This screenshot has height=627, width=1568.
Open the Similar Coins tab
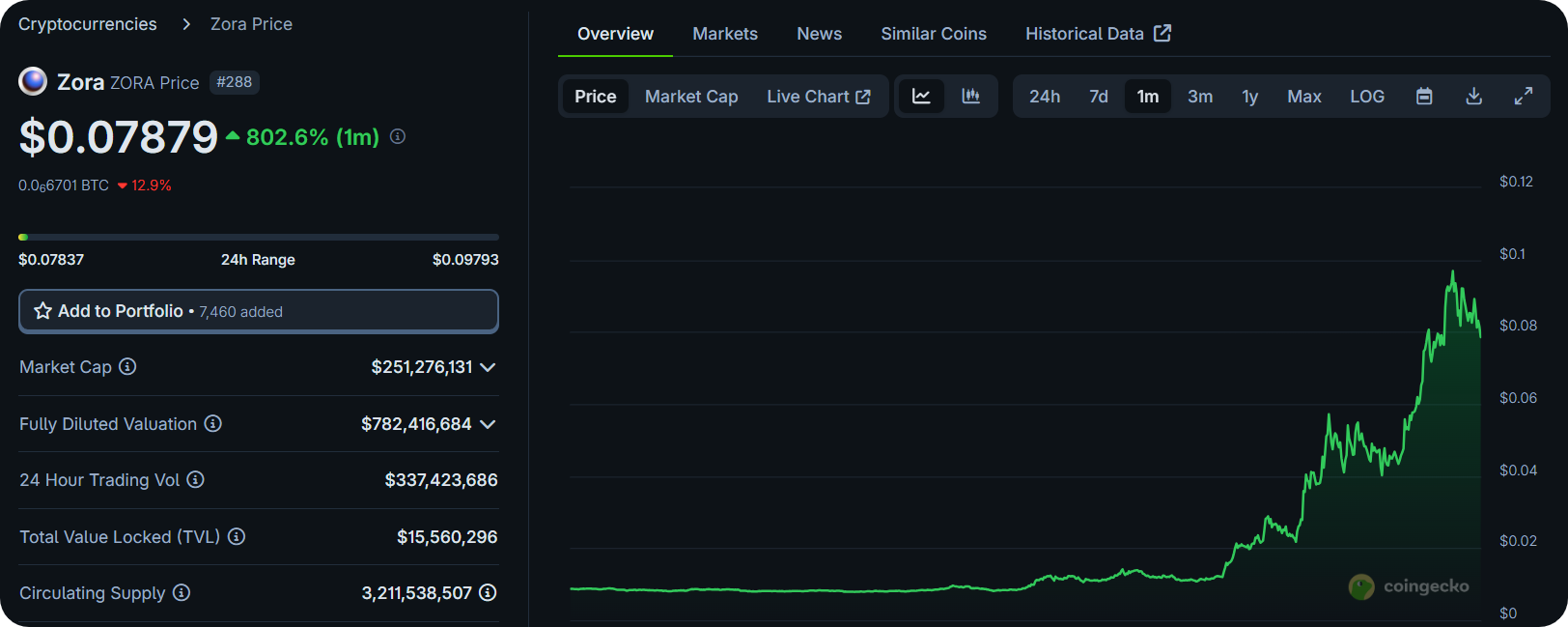[x=933, y=34]
